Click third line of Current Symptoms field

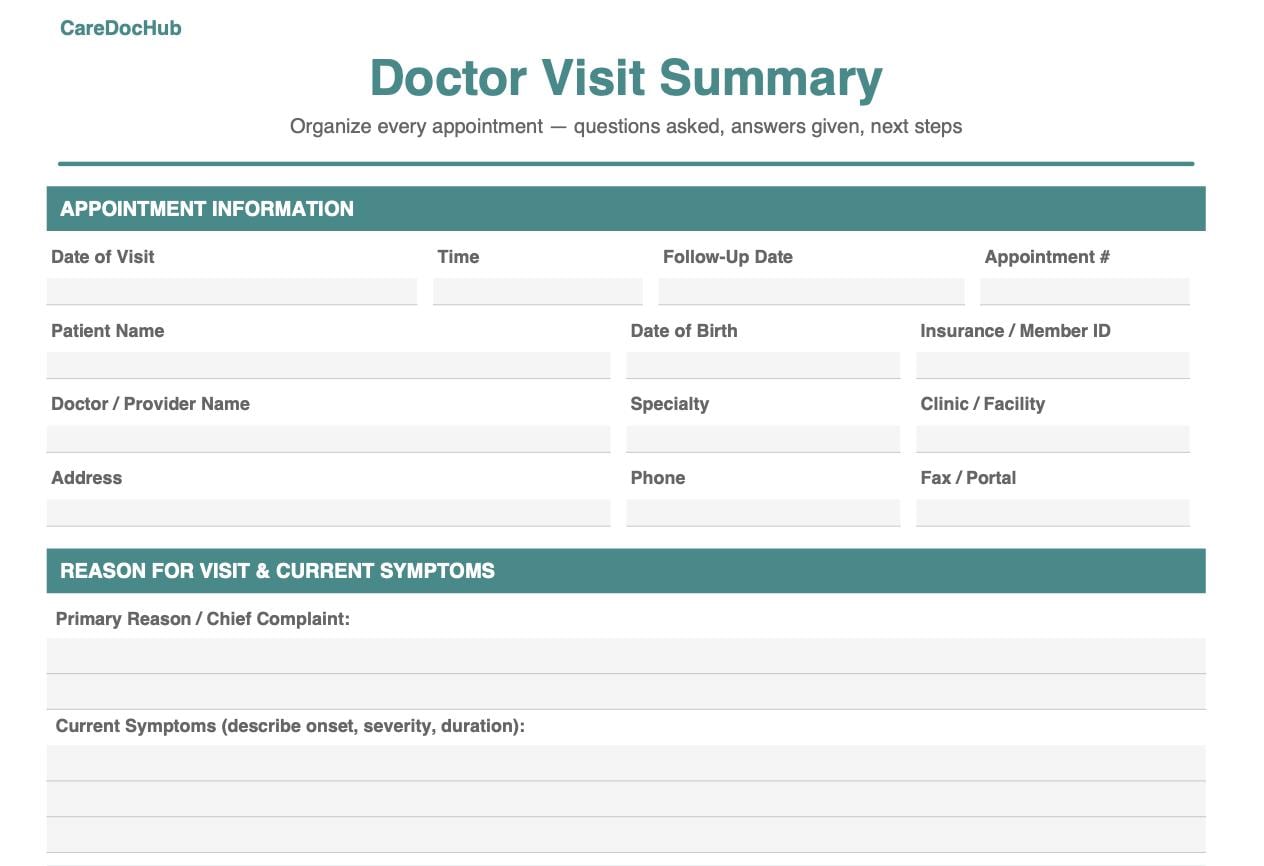(626, 835)
